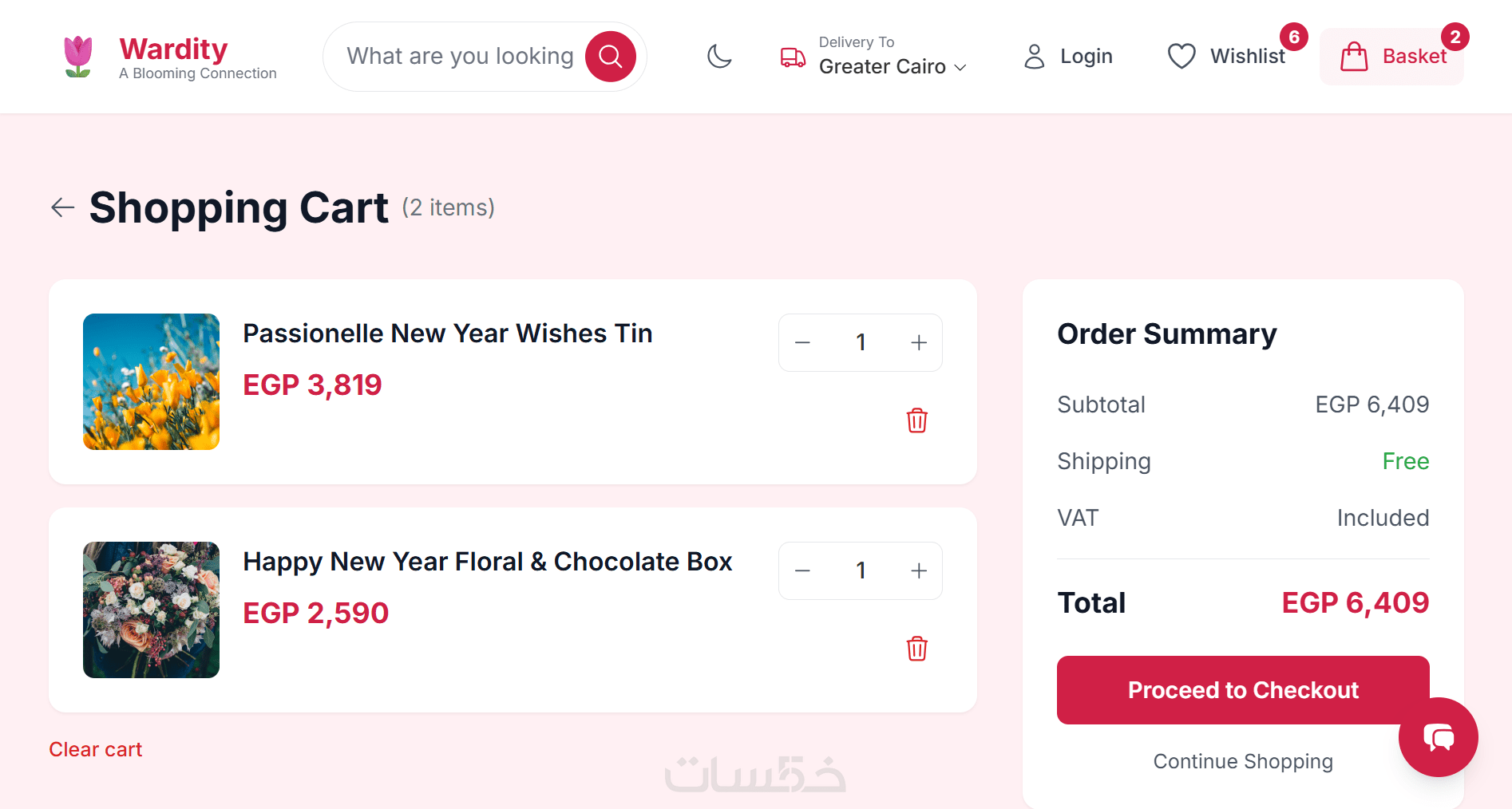The image size is (1512, 809).
Task: Open the live chat bubble
Action: pos(1438,737)
